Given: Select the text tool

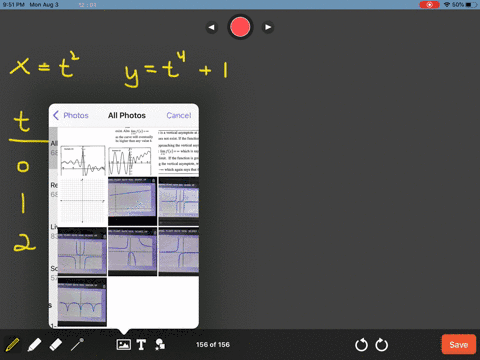Looking at the screenshot, I should click(x=141, y=345).
